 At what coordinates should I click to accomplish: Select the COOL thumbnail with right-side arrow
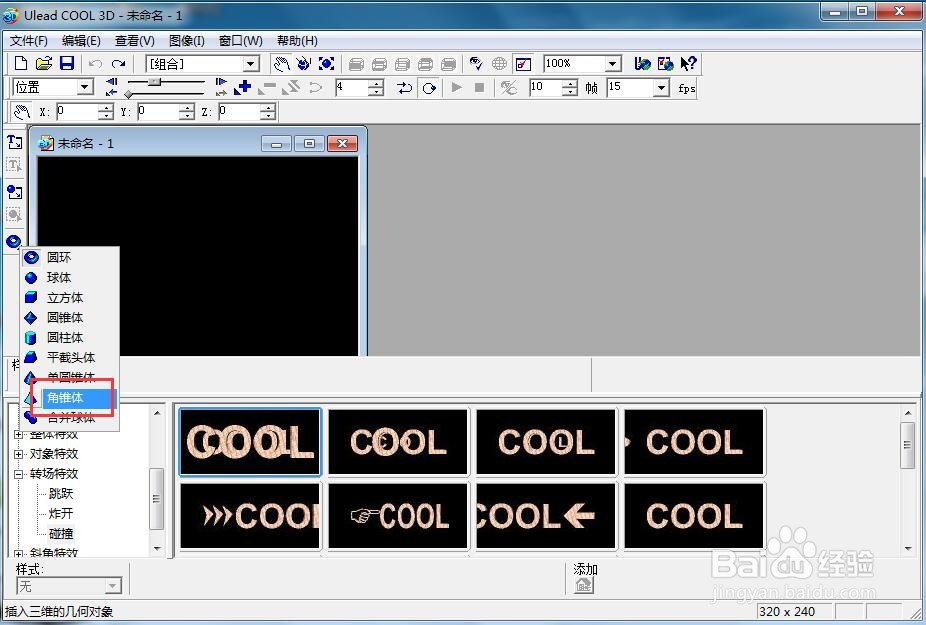(x=546, y=516)
